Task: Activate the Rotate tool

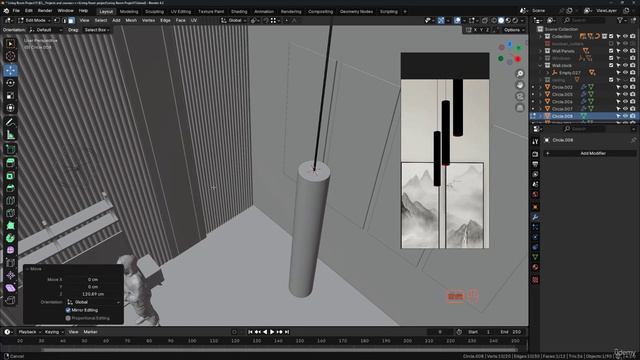Action: [x=10, y=83]
